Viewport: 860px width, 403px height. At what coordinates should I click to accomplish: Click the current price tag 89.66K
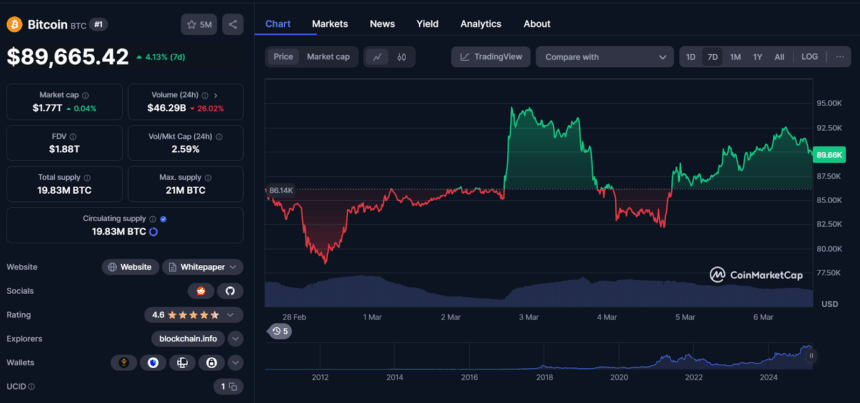829,155
